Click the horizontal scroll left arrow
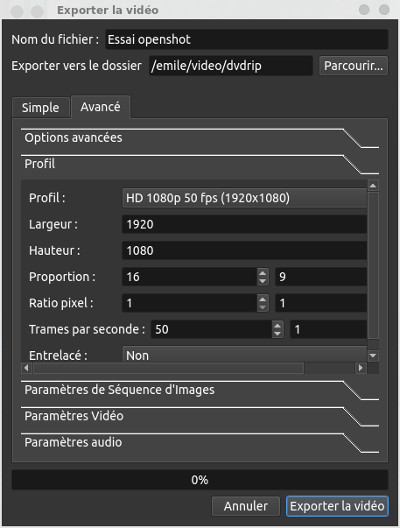 tap(26, 368)
